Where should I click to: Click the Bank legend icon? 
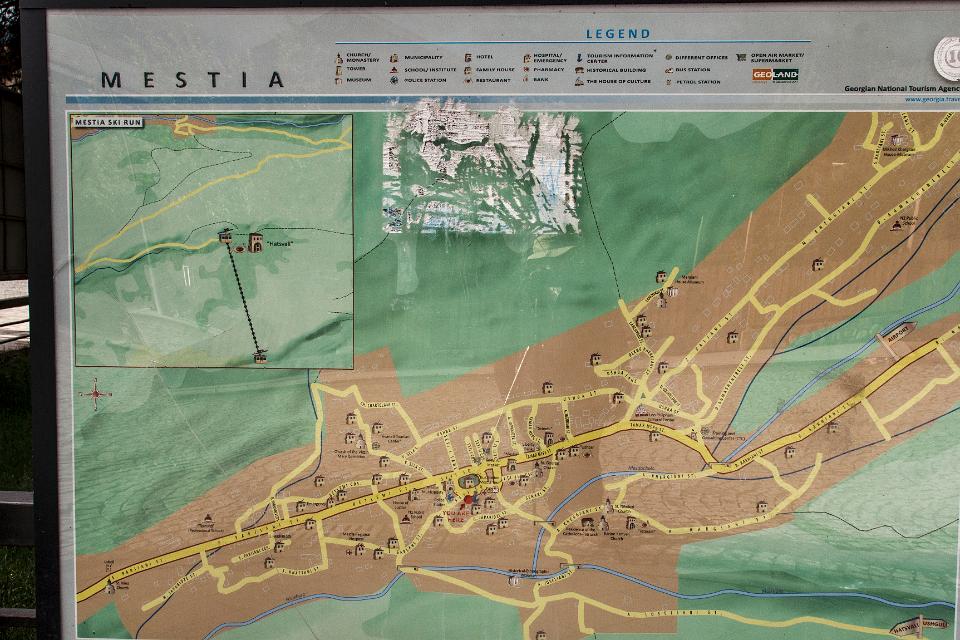pyautogui.click(x=527, y=80)
